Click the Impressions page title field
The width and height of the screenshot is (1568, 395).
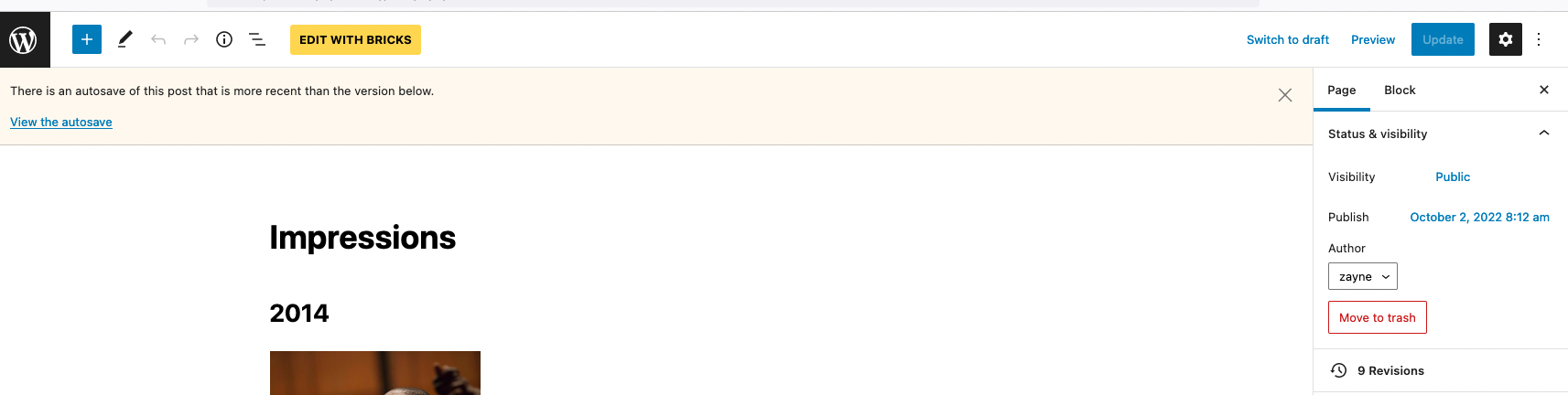pyautogui.click(x=362, y=238)
